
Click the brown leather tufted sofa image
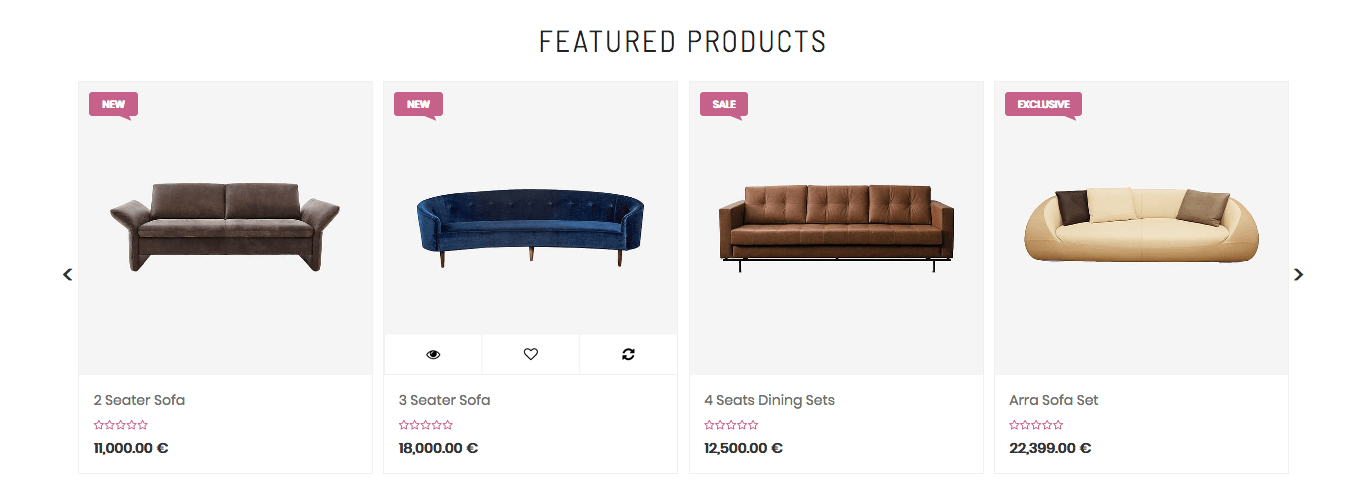836,226
